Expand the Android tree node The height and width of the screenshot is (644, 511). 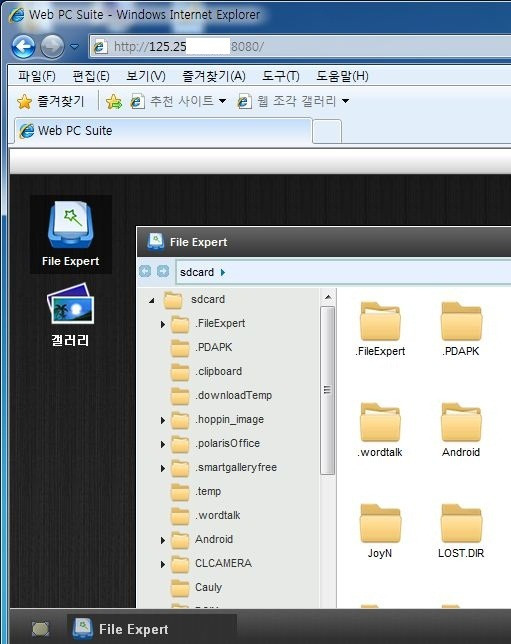click(163, 540)
